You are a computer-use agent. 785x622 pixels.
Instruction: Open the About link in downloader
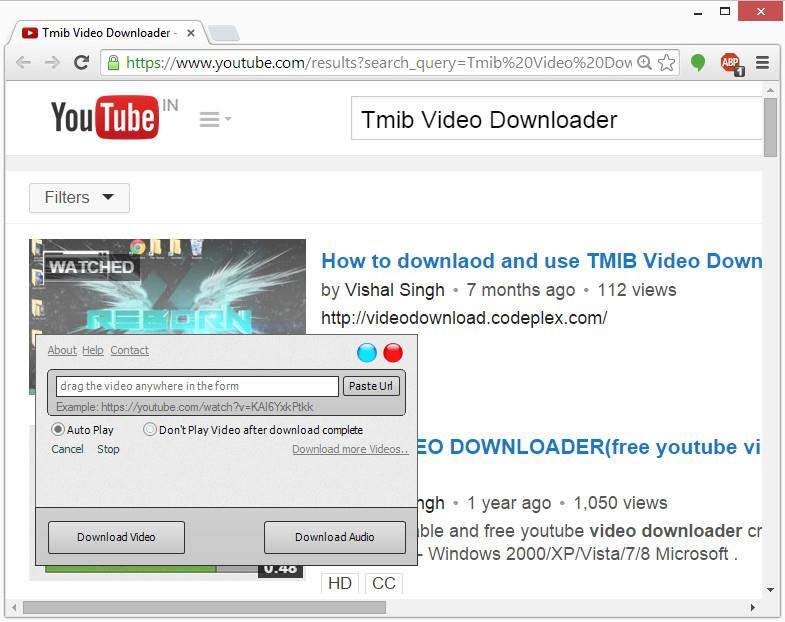[x=62, y=350]
